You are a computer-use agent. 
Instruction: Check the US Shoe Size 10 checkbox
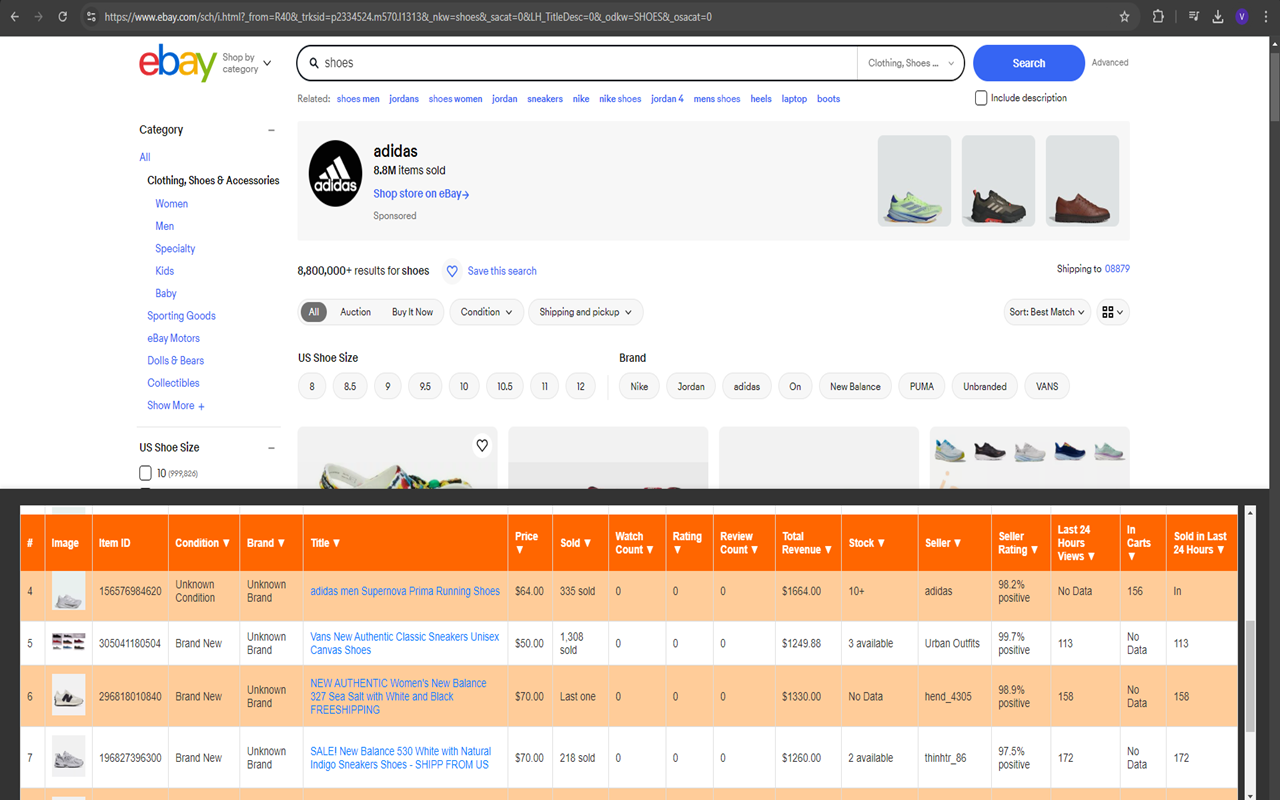pyautogui.click(x=146, y=473)
